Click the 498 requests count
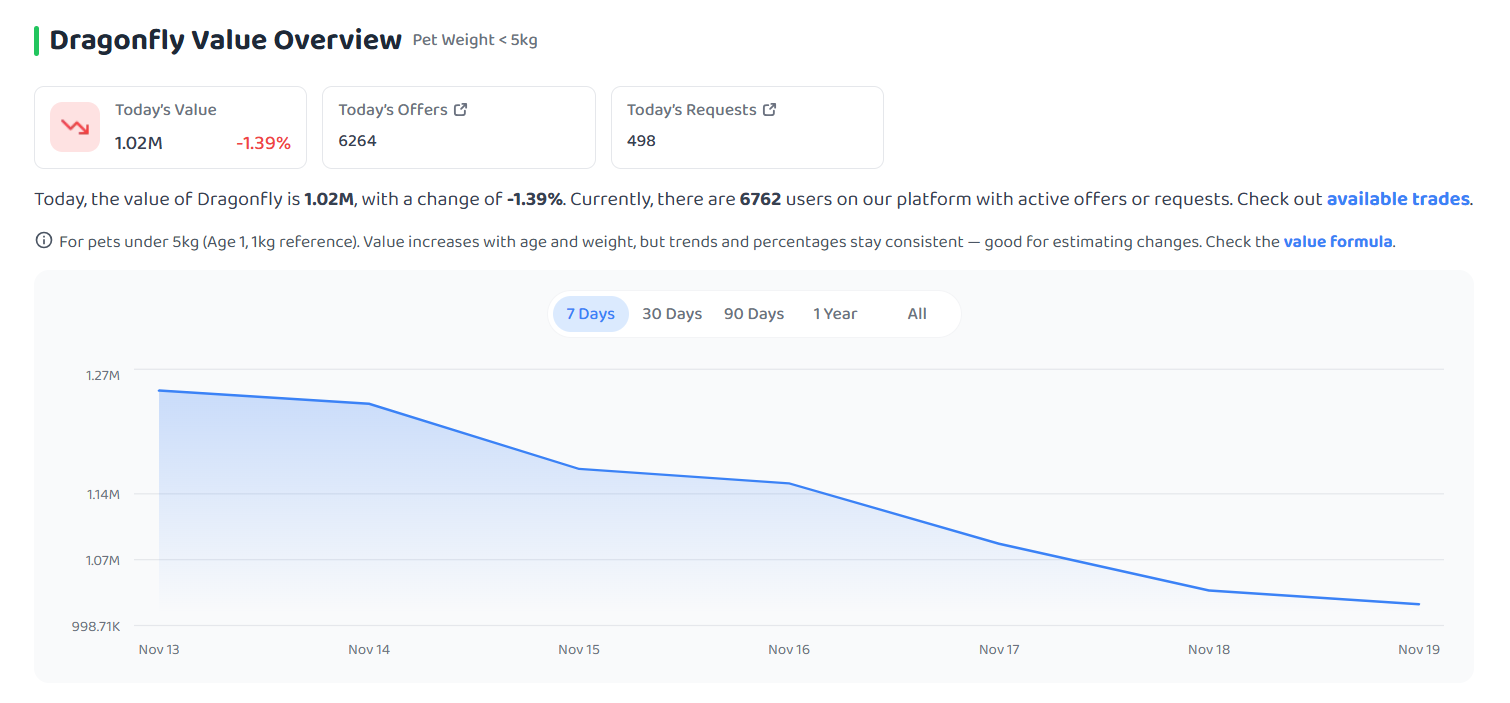 pyautogui.click(x=641, y=141)
